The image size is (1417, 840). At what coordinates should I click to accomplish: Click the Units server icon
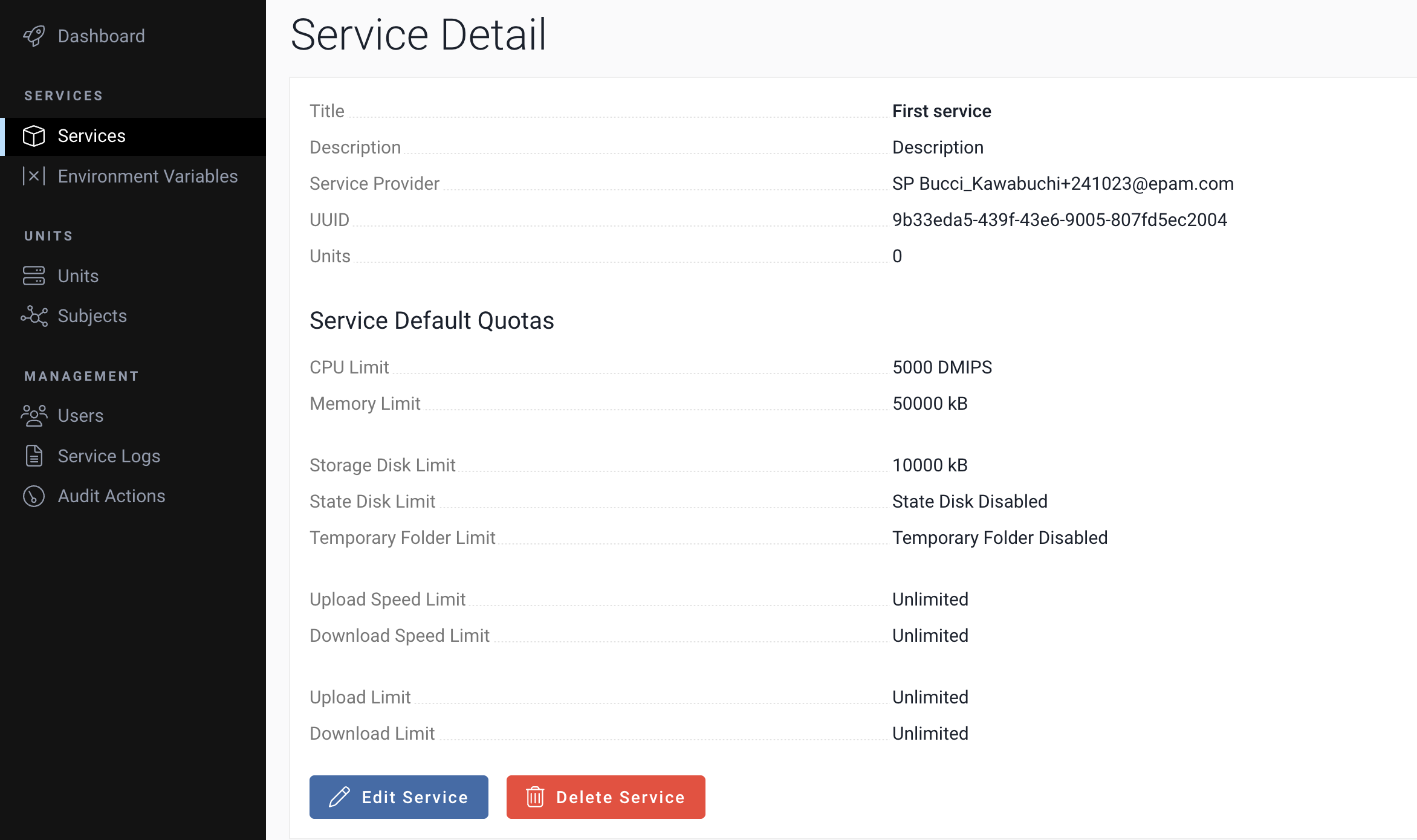click(34, 276)
